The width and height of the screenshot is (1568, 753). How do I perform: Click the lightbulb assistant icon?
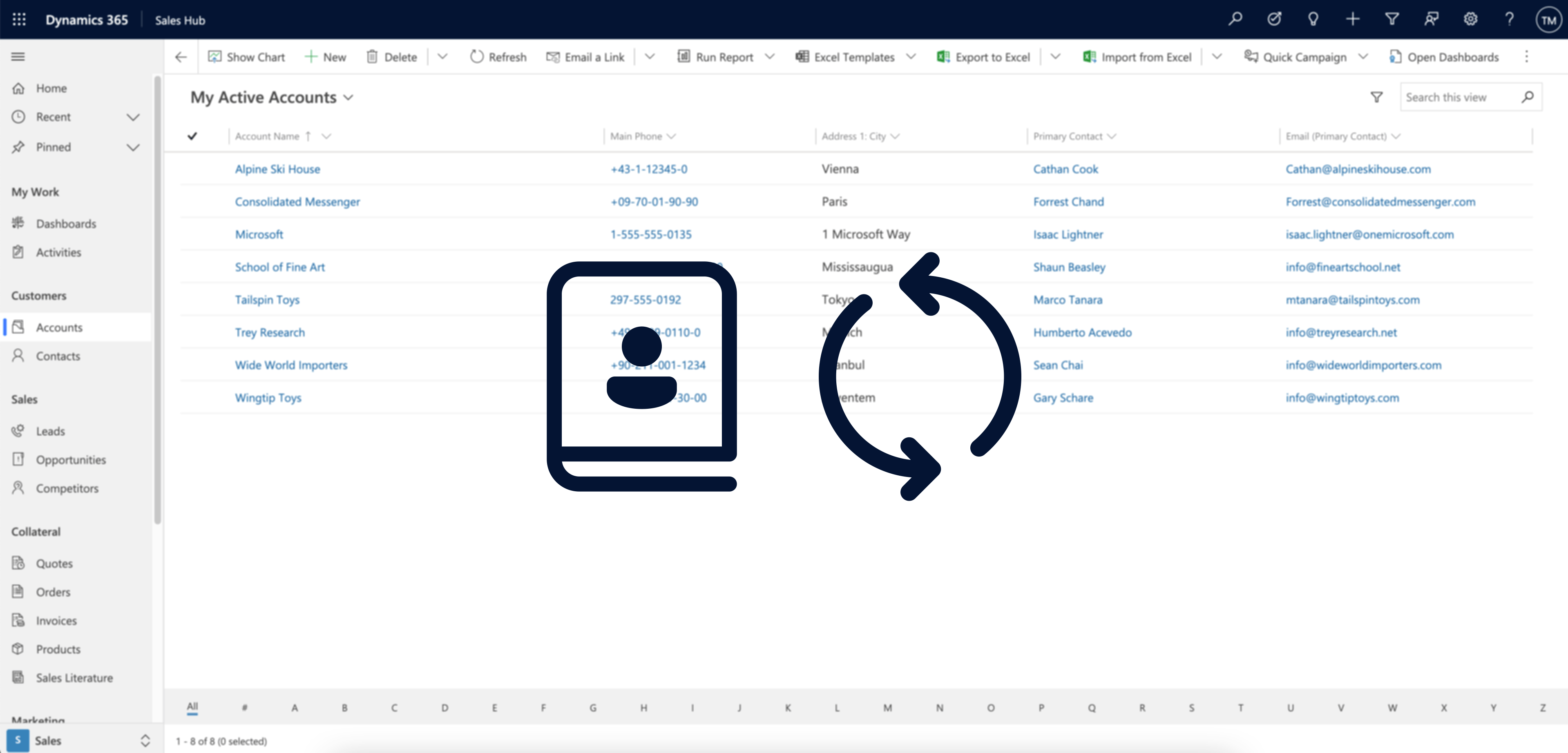point(1313,20)
